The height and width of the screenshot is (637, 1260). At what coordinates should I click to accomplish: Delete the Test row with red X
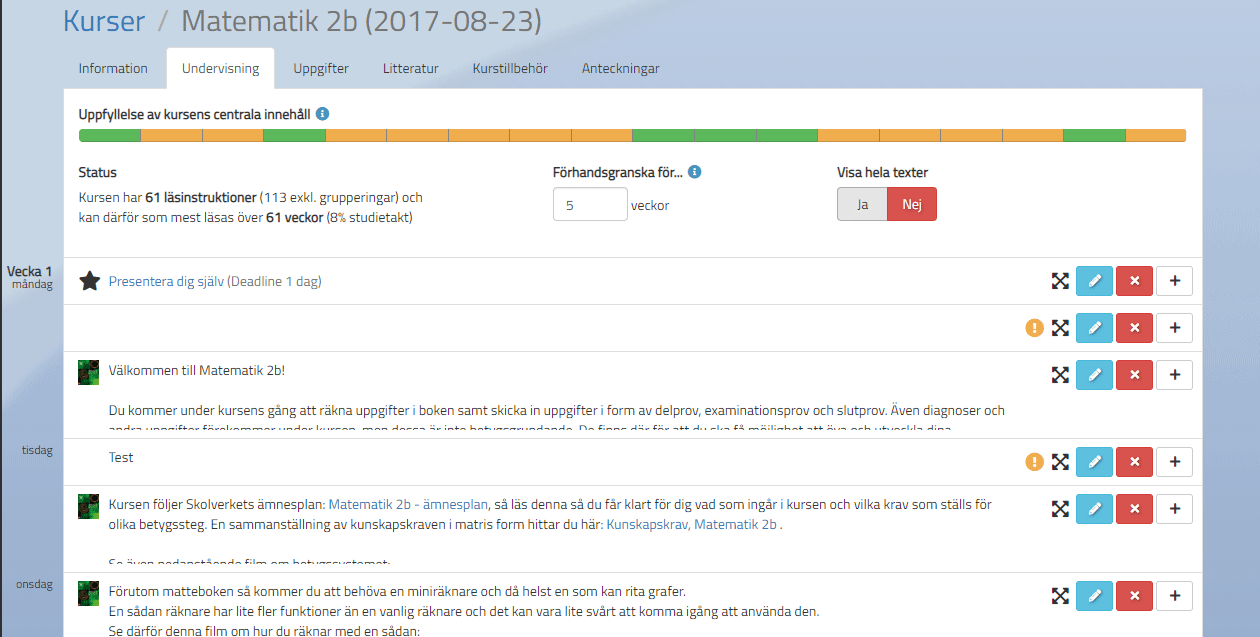point(1134,462)
